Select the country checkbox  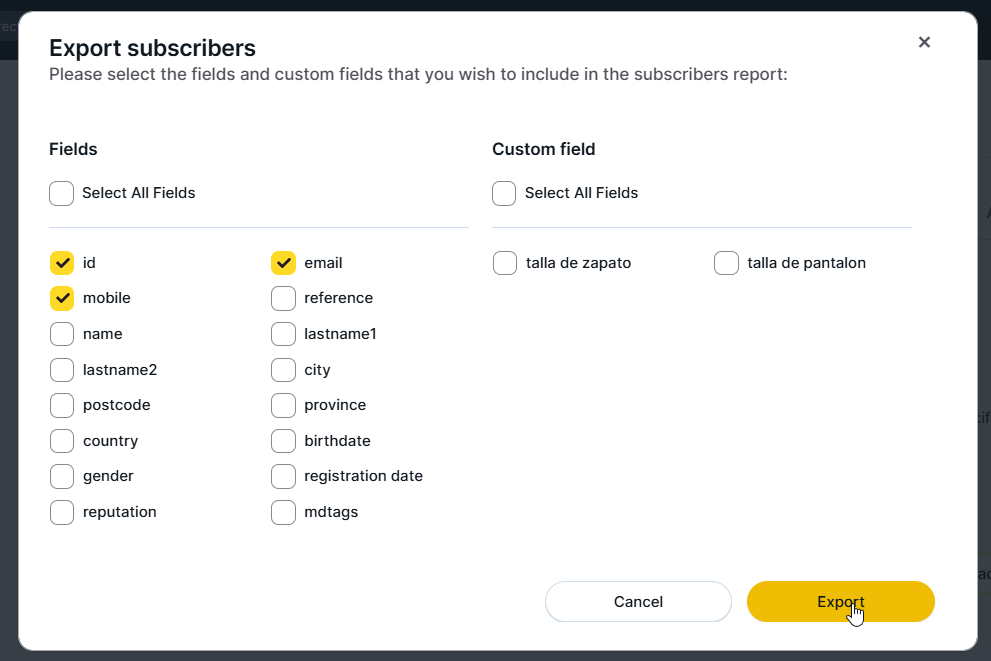(x=62, y=441)
